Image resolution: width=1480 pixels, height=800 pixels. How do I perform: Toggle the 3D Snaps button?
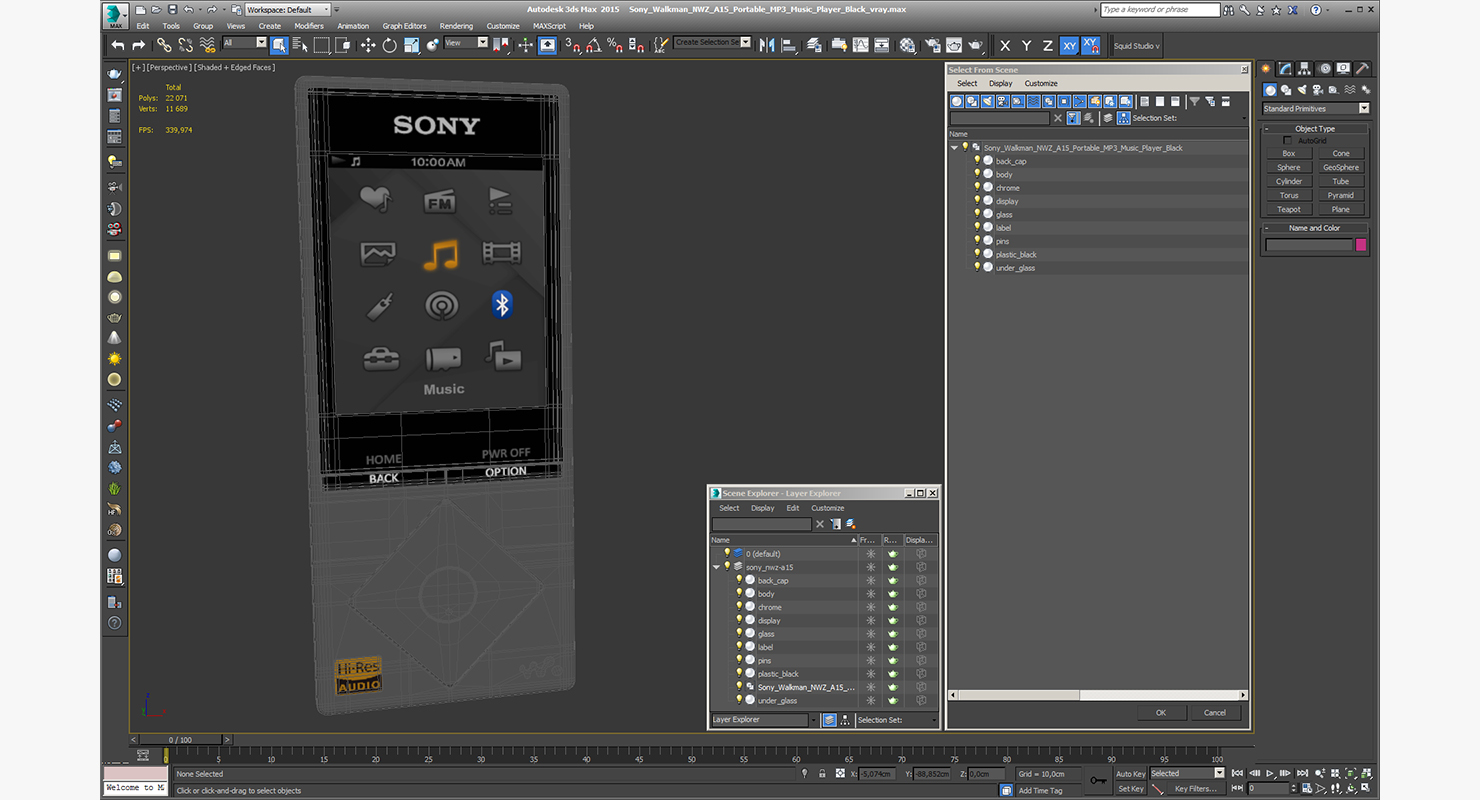[x=573, y=45]
